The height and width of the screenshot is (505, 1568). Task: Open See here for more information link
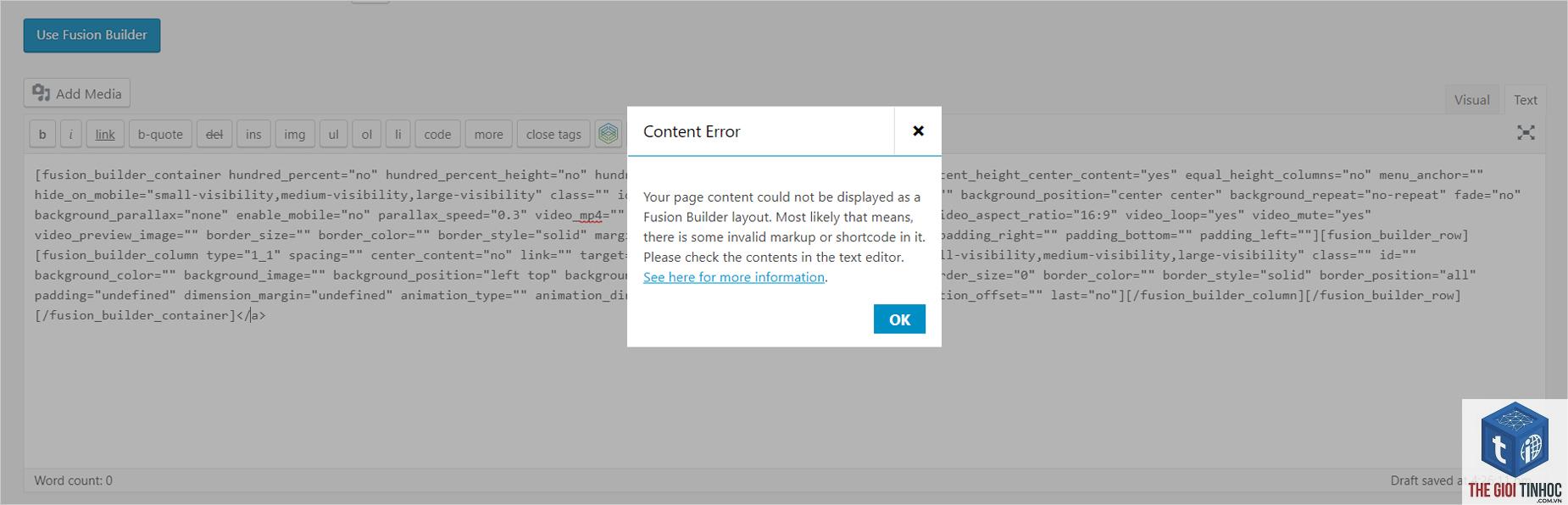[734, 277]
